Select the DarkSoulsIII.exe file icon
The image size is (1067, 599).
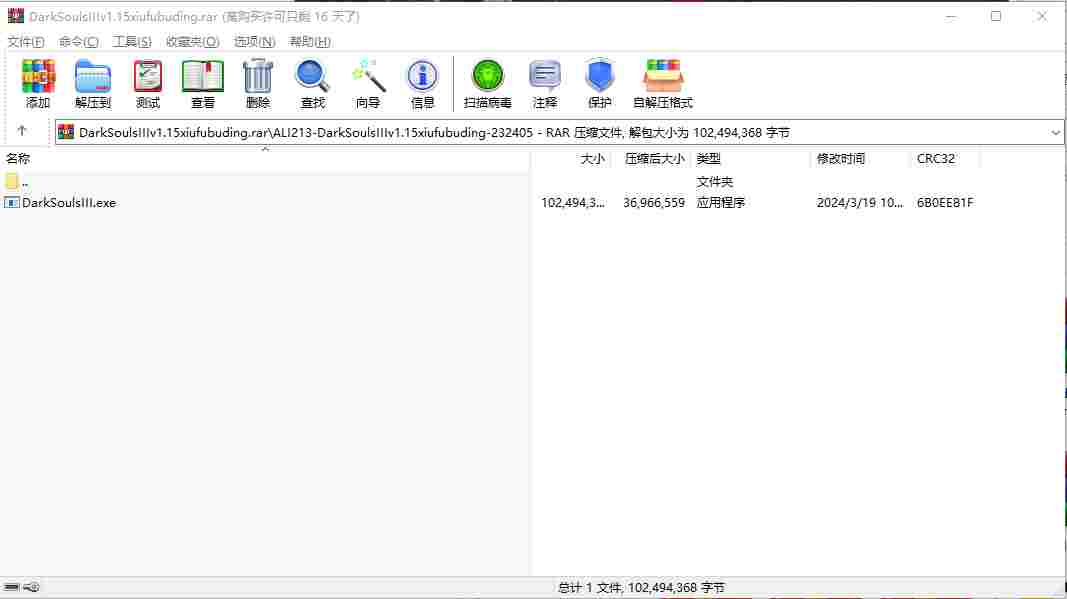(x=12, y=203)
